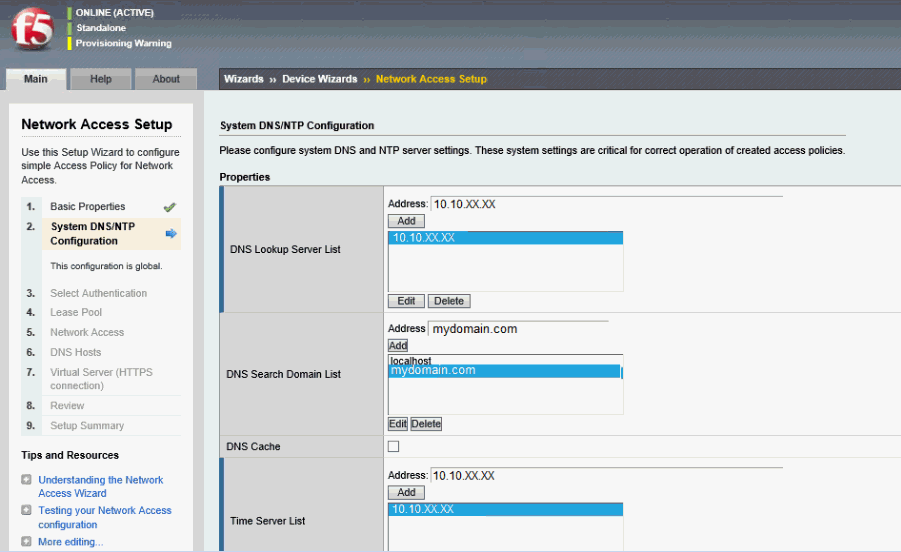Screen dimensions: 901x552
Task: Click the plus icon beside Testing your Network Access
Action: pyautogui.click(x=27, y=511)
